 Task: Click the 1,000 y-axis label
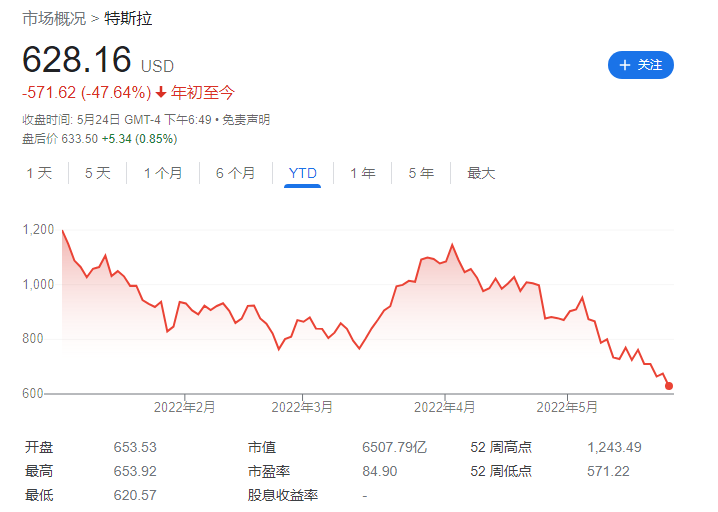point(38,284)
